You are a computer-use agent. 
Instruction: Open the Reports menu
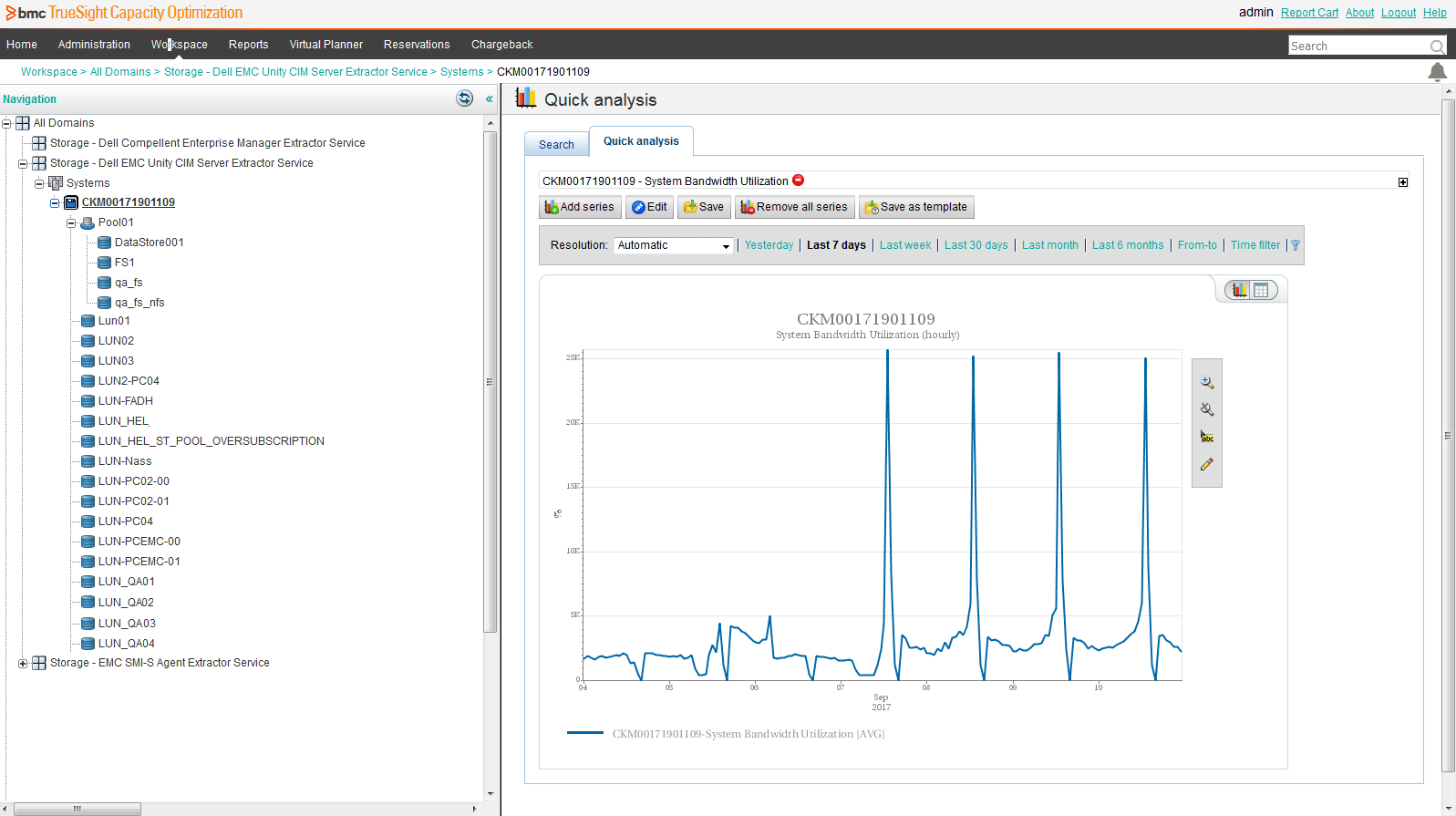click(x=248, y=45)
